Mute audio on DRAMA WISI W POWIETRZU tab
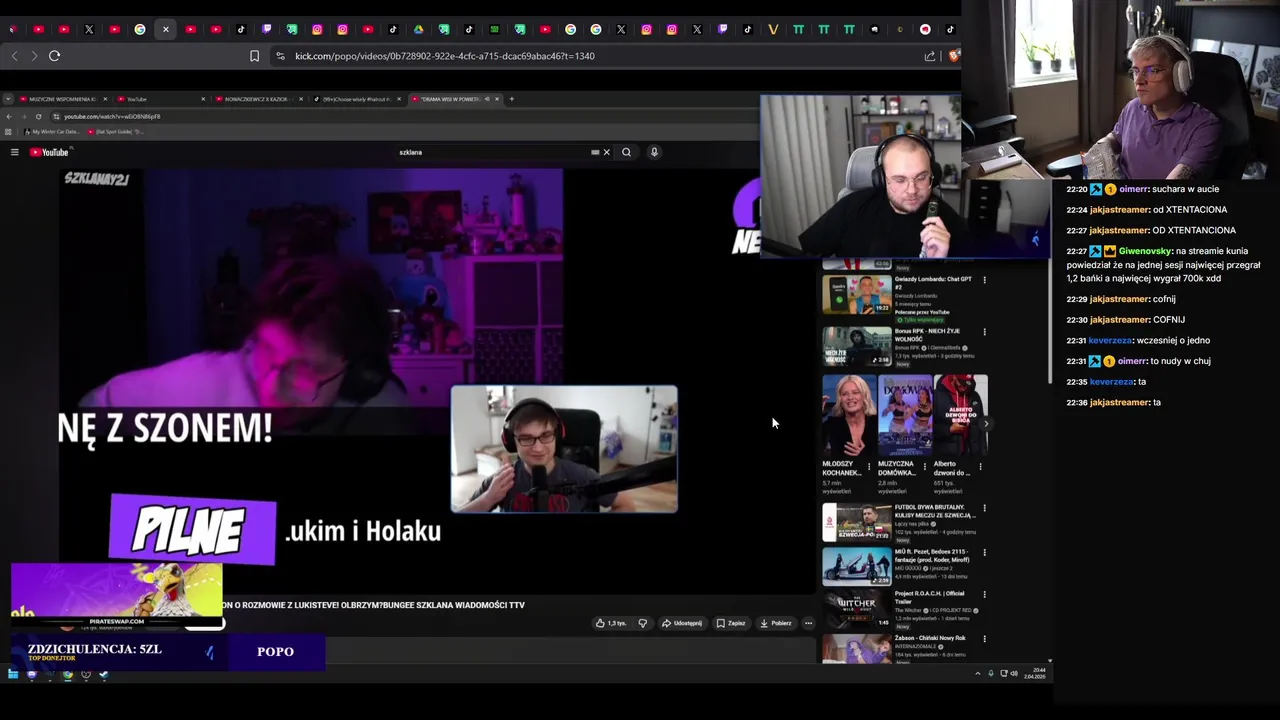The height and width of the screenshot is (720, 1280). click(487, 99)
